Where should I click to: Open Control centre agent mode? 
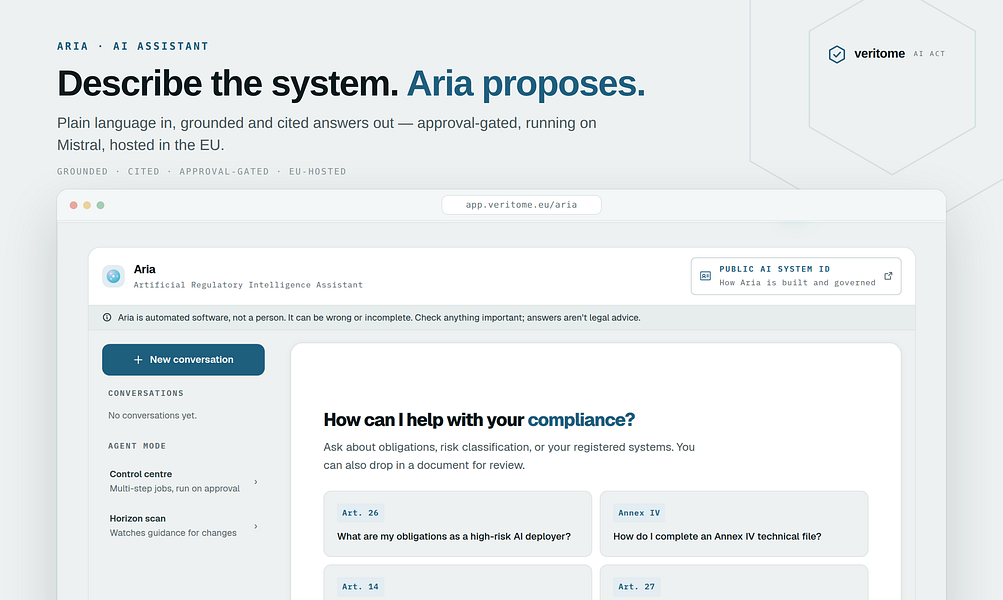(x=184, y=481)
